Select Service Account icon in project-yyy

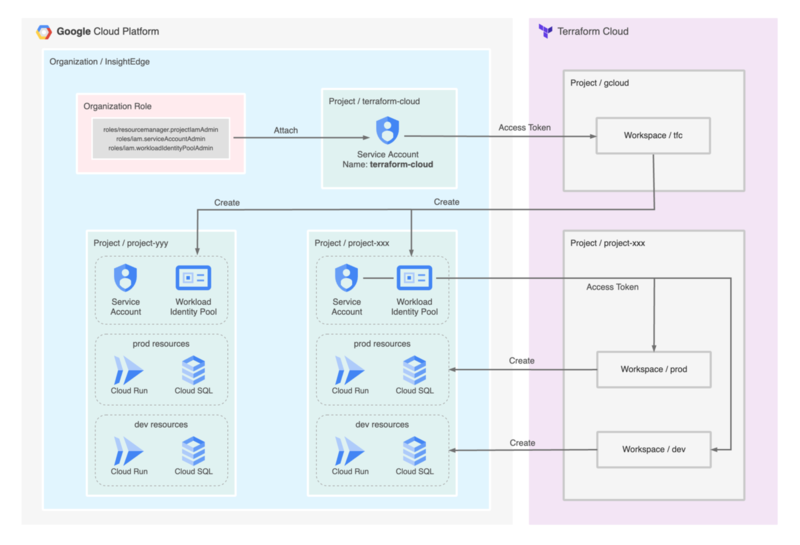pyautogui.click(x=126, y=278)
